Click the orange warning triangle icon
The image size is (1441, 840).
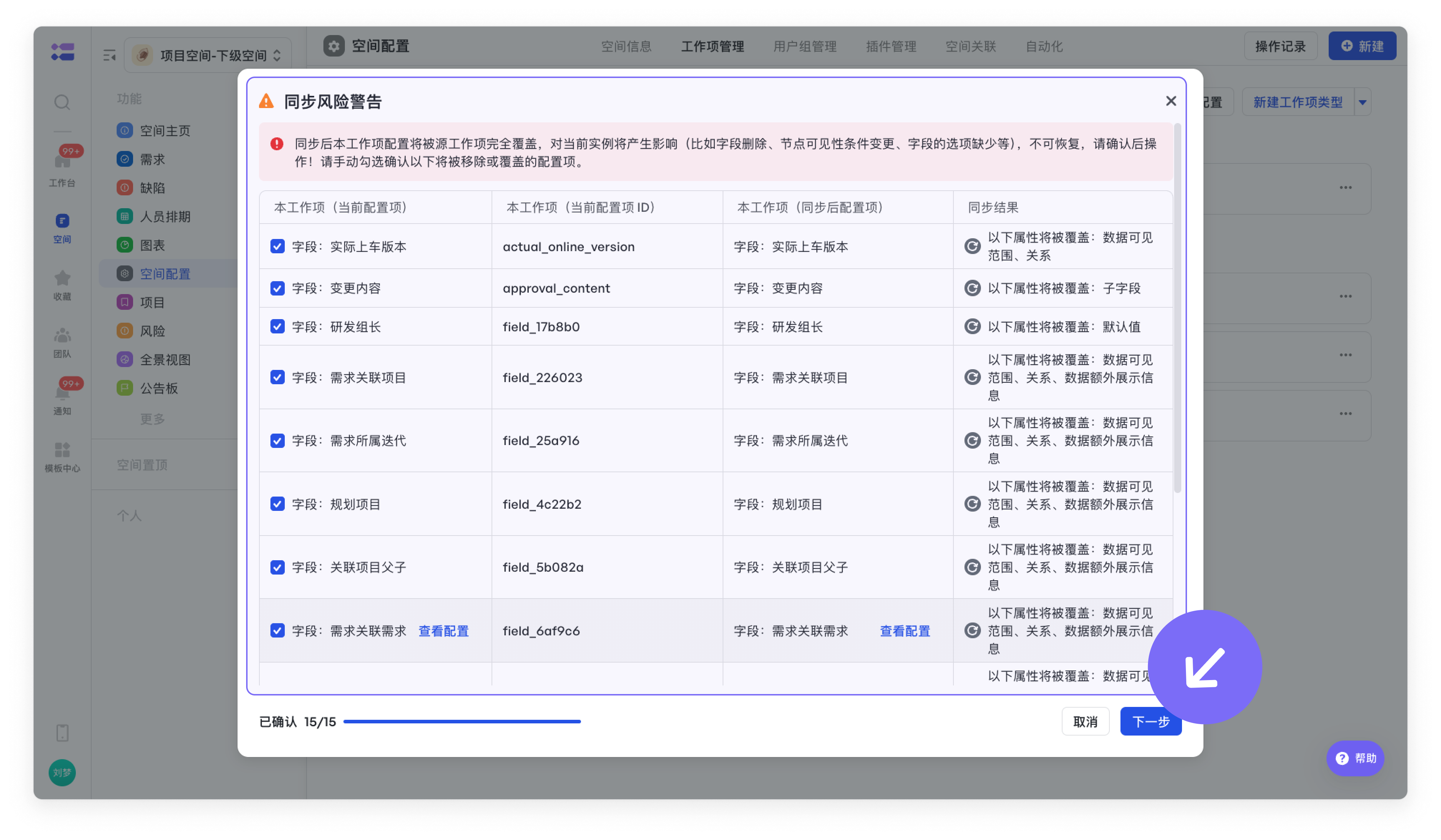[267, 101]
